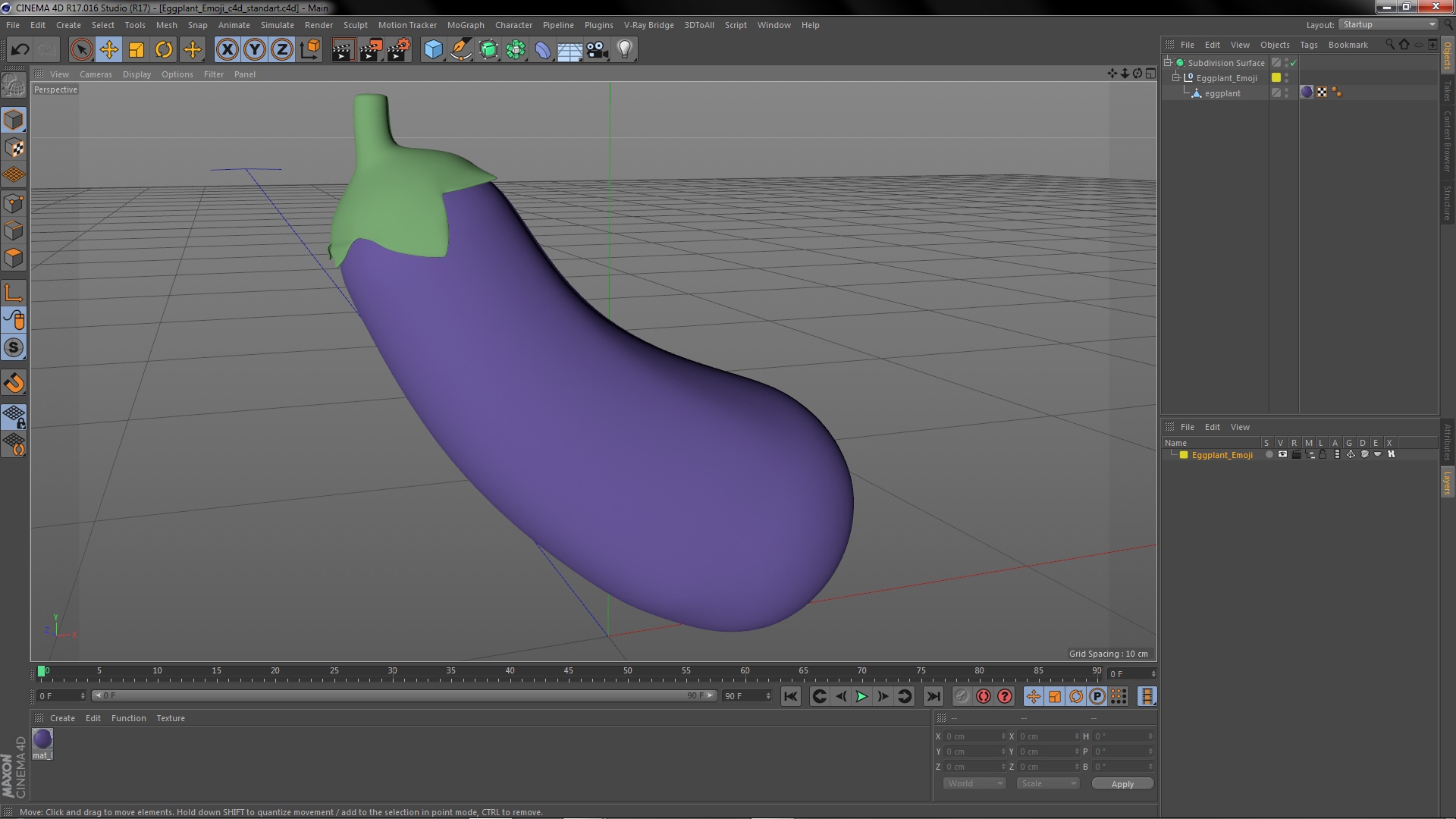The width and height of the screenshot is (1456, 819).
Task: Open the Array modeling objects icon
Action: click(516, 50)
